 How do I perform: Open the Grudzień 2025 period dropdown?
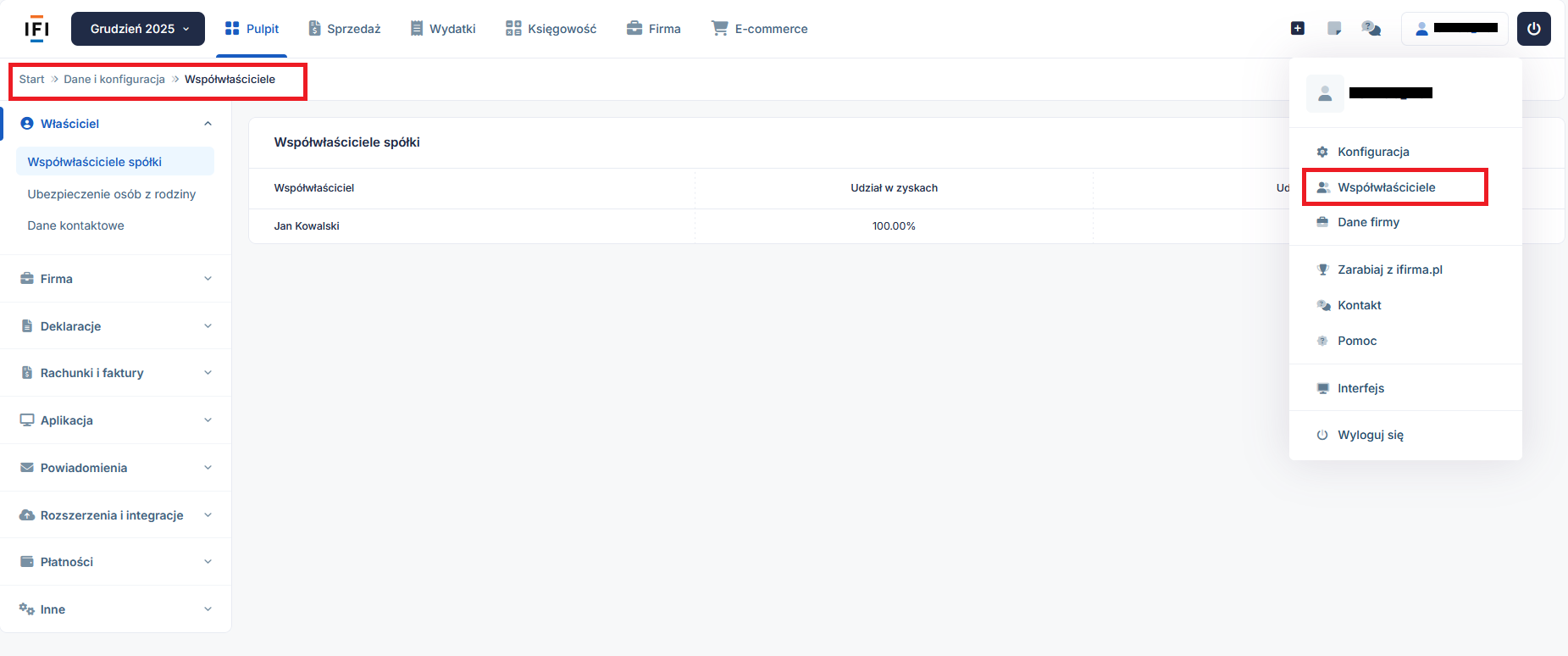(x=138, y=29)
